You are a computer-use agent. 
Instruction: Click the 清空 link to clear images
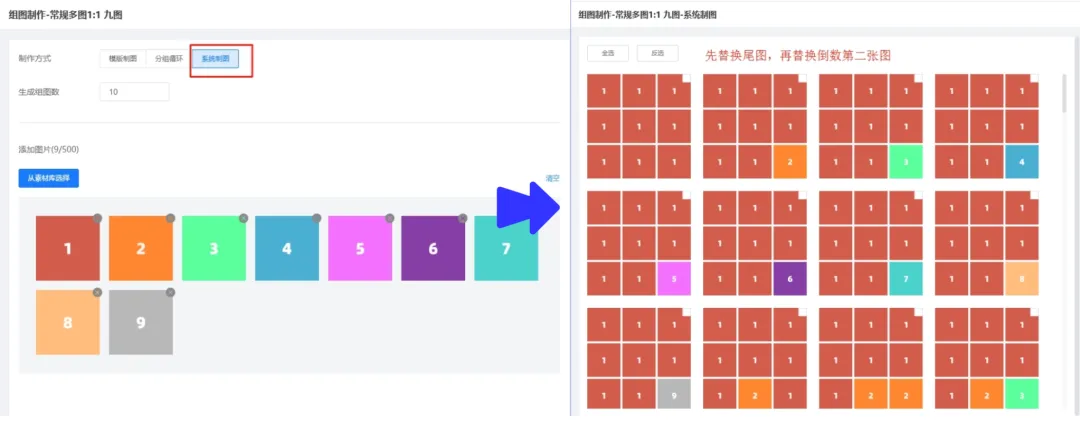(552, 179)
